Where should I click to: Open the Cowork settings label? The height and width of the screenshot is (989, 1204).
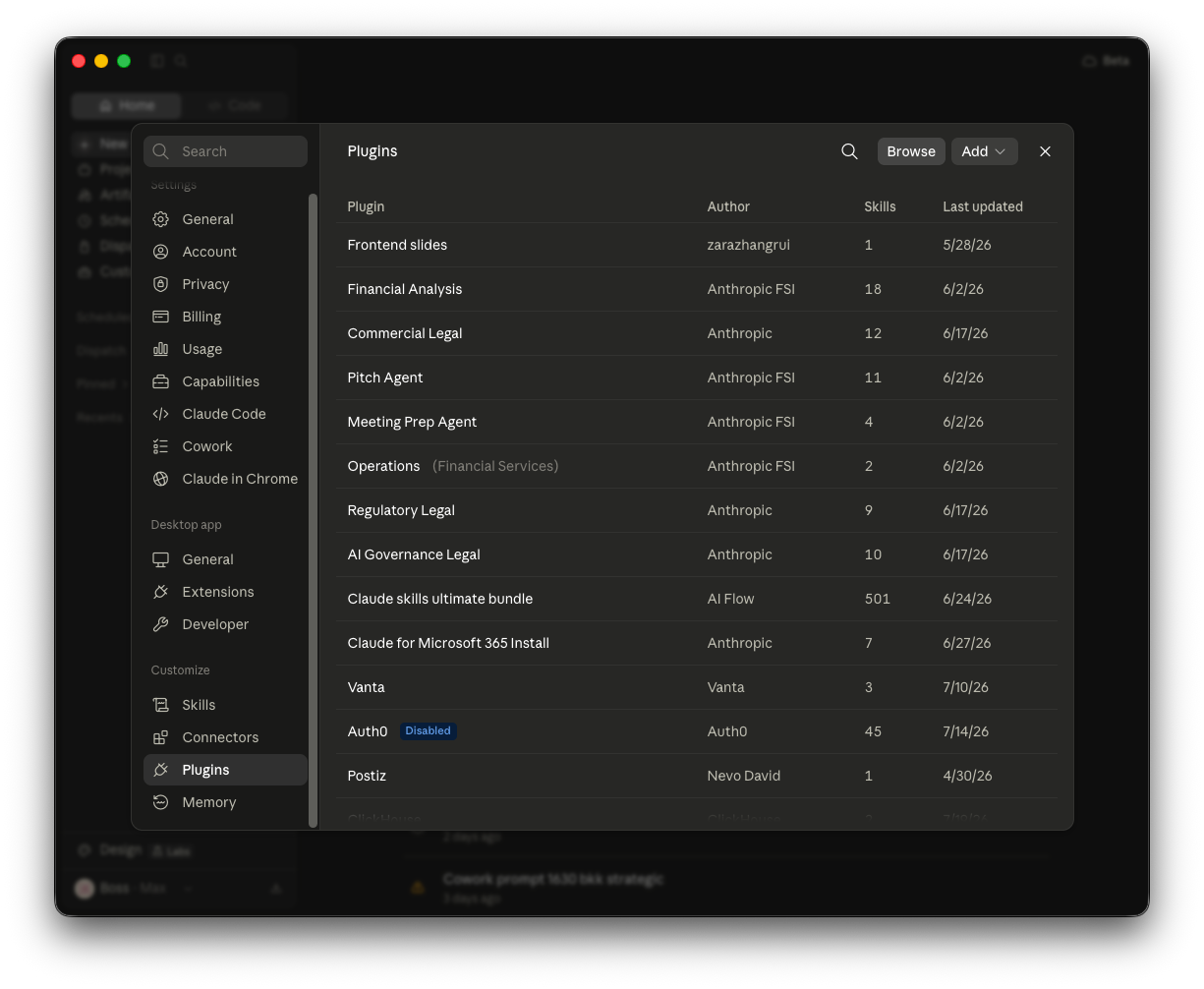click(207, 446)
